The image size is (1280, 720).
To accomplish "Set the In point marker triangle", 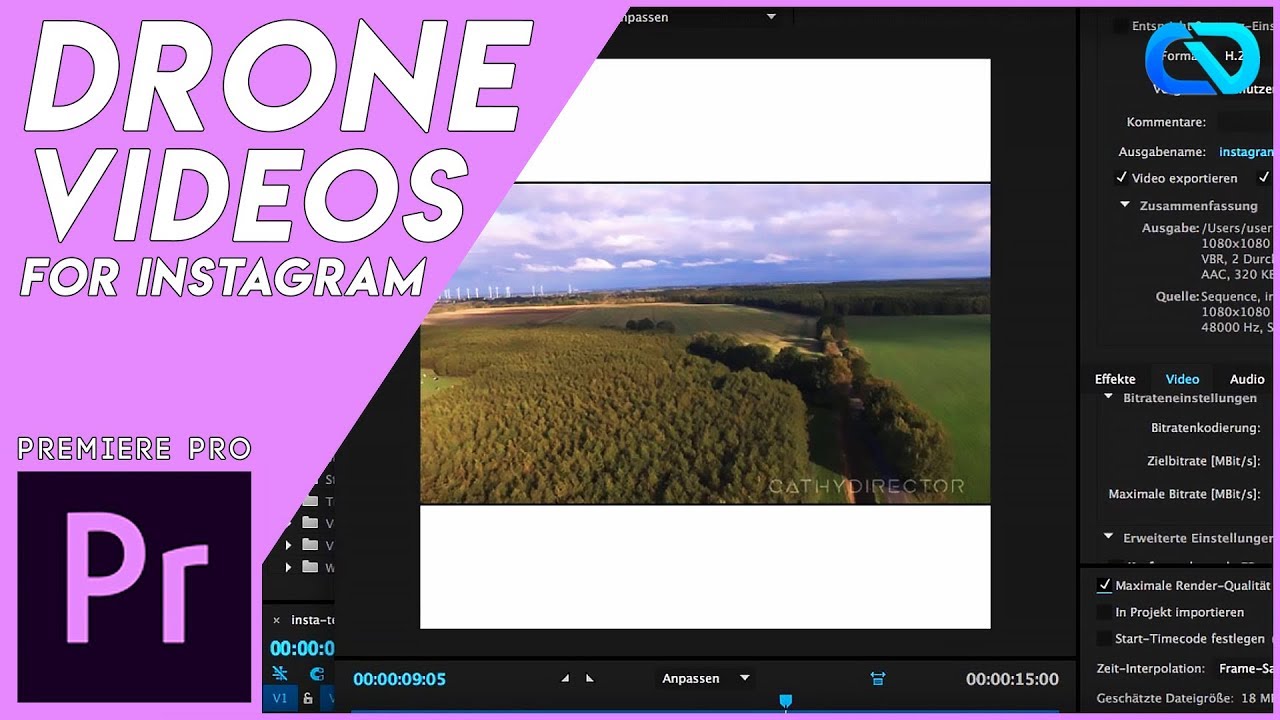I will 565,678.
